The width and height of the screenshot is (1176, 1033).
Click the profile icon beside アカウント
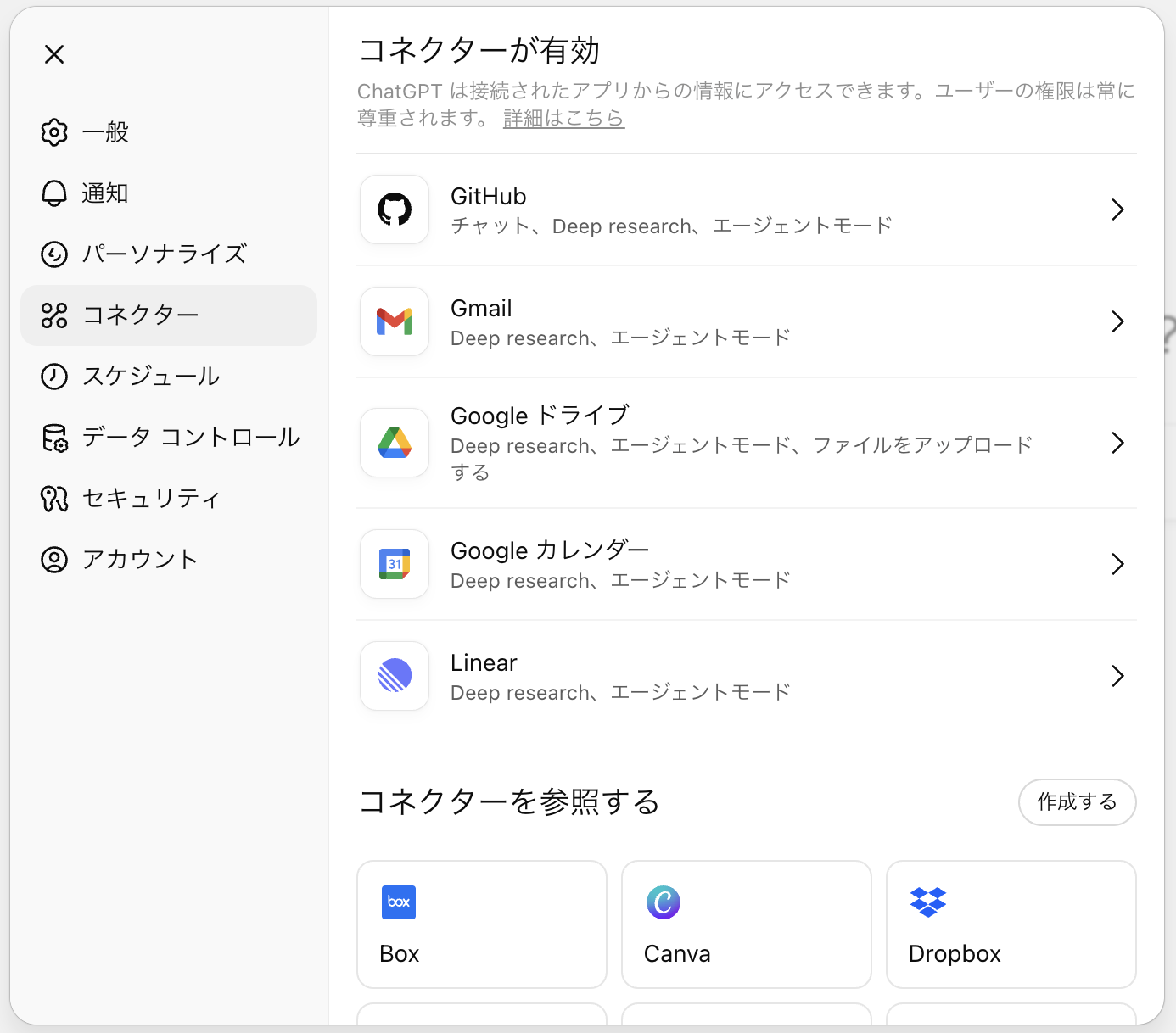(x=54, y=560)
